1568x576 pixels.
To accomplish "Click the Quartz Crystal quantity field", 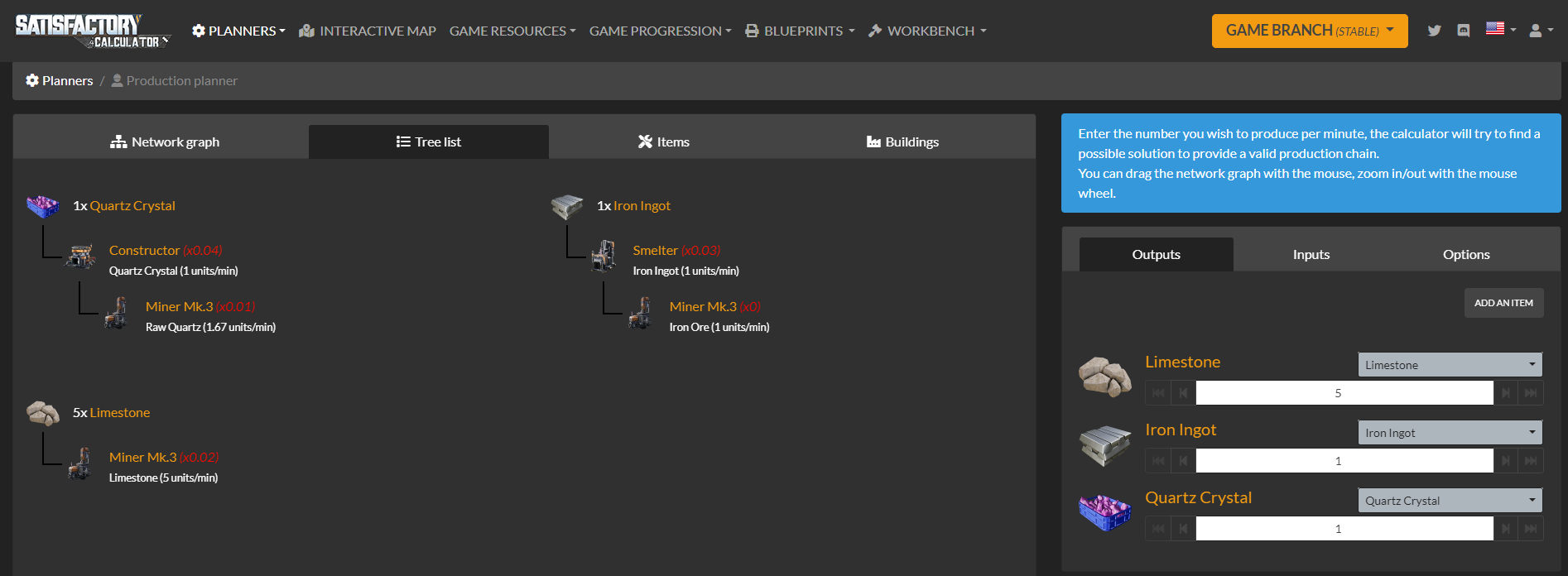I will [1344, 529].
